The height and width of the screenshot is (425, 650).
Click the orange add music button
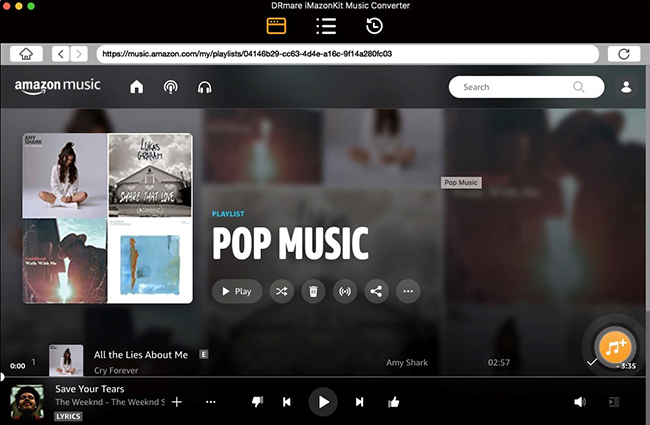point(615,347)
